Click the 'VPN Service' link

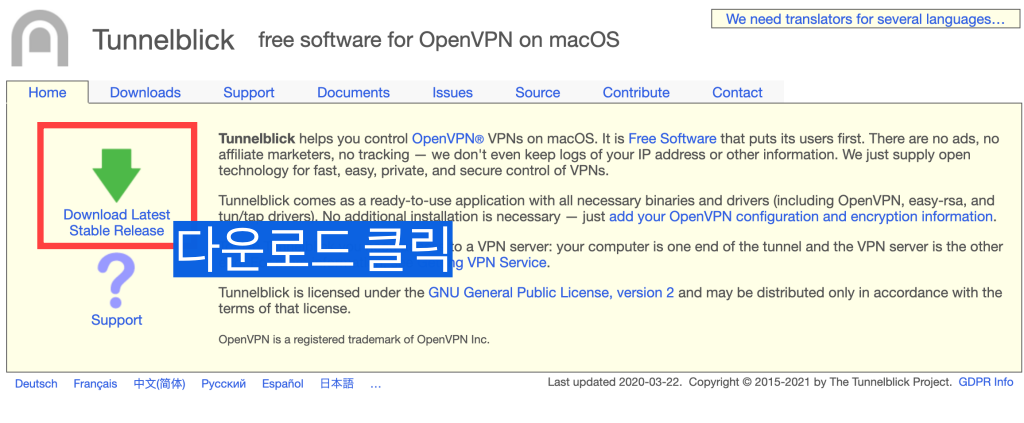(x=499, y=262)
